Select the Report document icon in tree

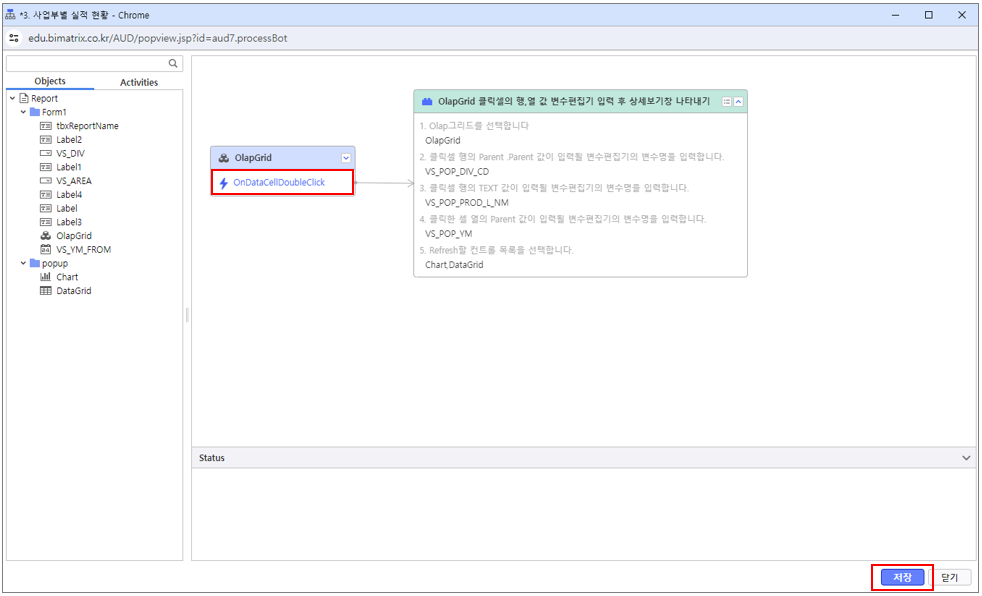24,98
